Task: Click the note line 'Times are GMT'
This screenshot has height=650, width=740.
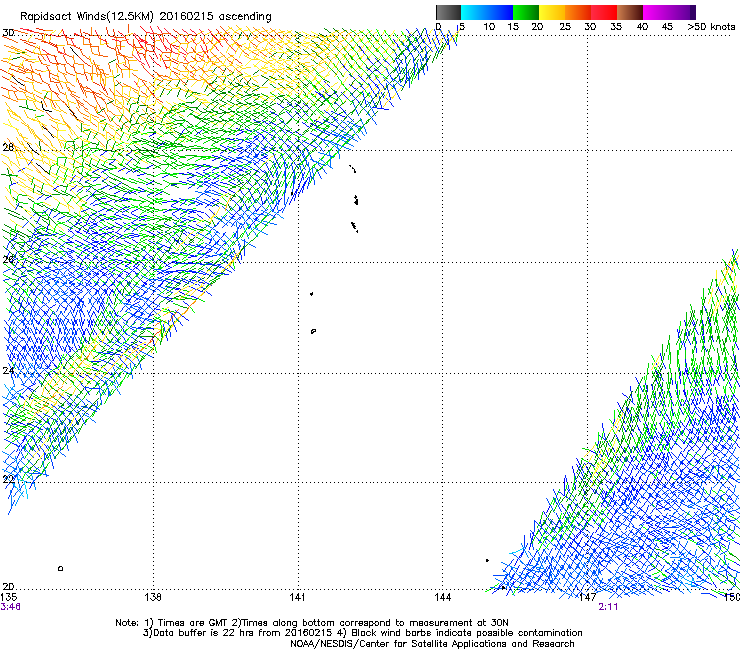Action: point(191,623)
